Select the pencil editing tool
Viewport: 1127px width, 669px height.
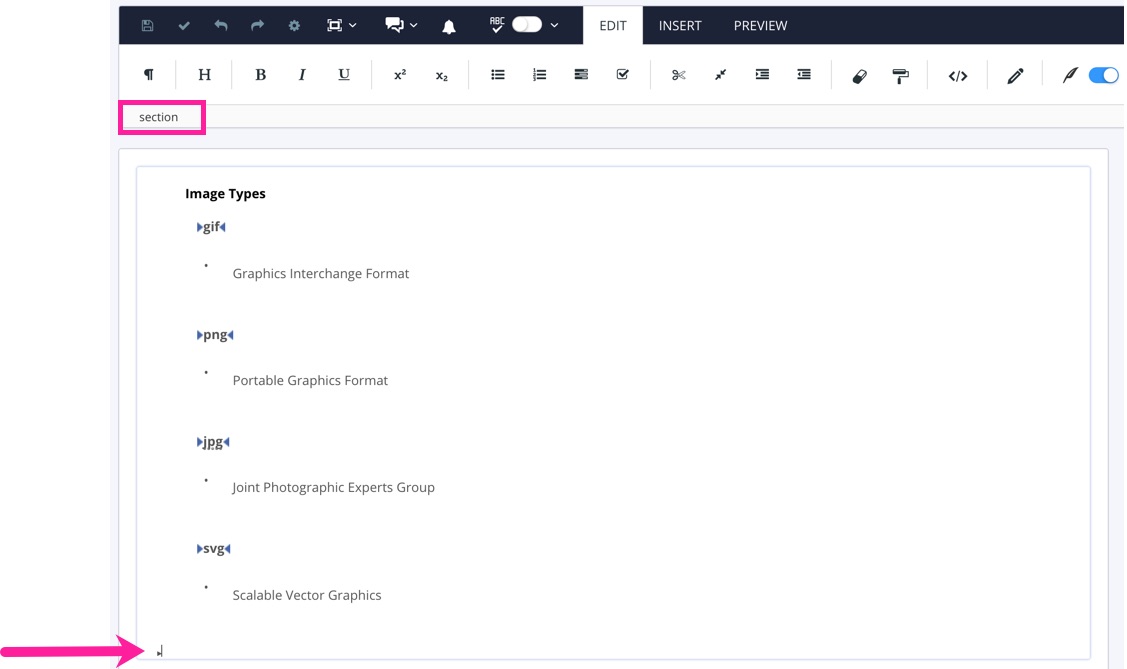pos(1015,74)
